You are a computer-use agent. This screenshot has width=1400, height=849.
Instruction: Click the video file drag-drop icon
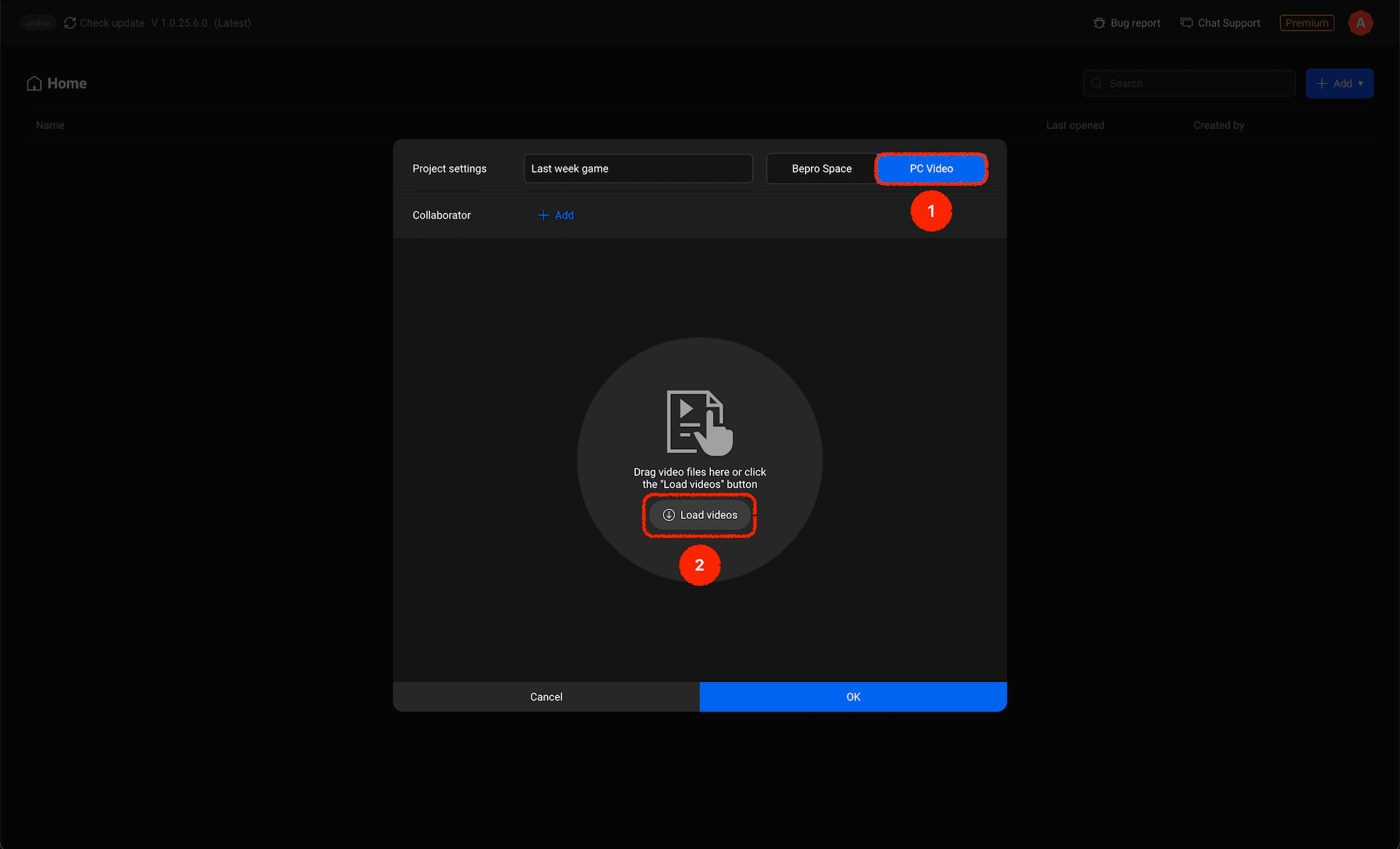(699, 423)
